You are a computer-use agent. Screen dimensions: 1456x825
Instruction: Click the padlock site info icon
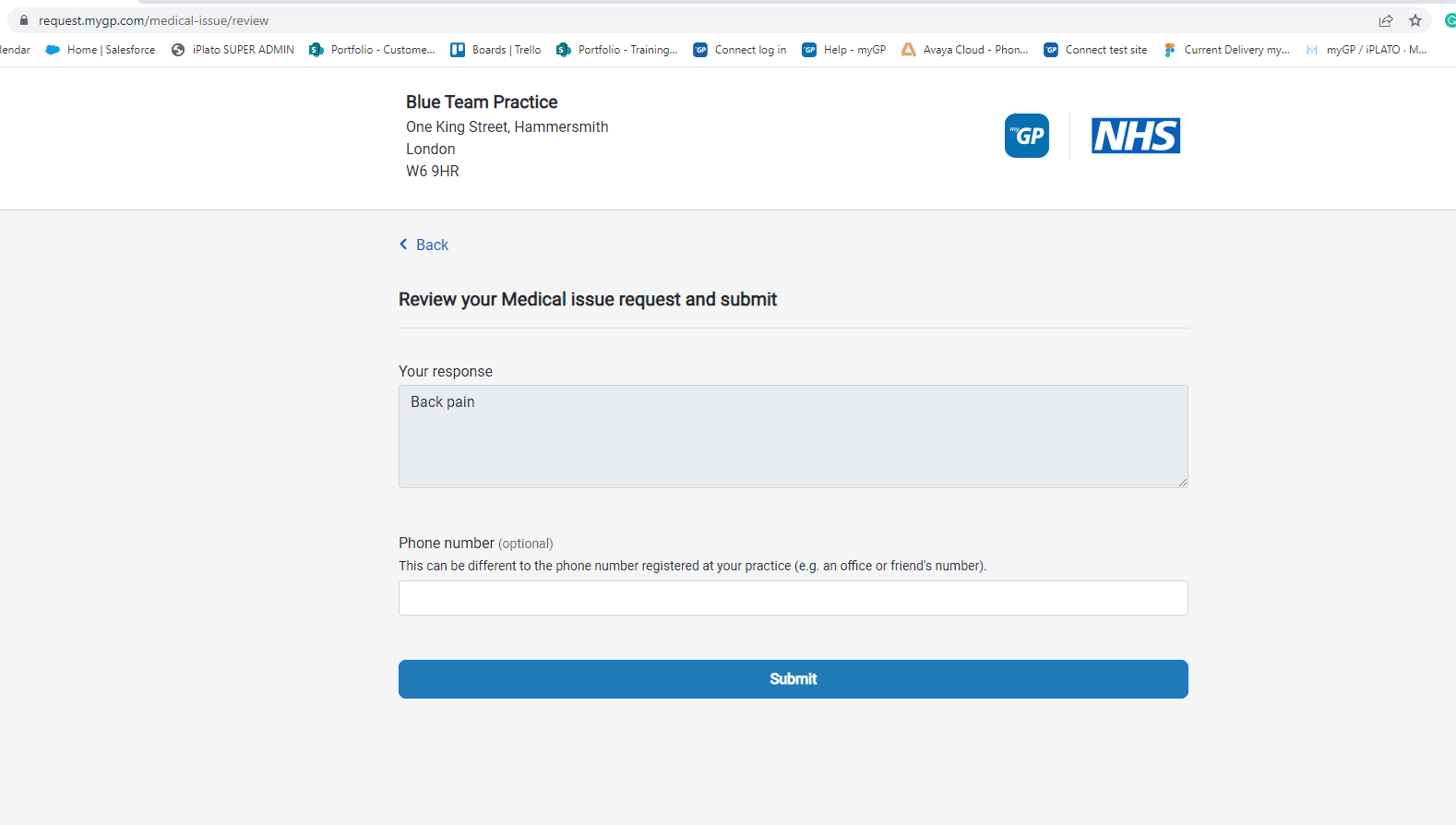pyautogui.click(x=24, y=20)
